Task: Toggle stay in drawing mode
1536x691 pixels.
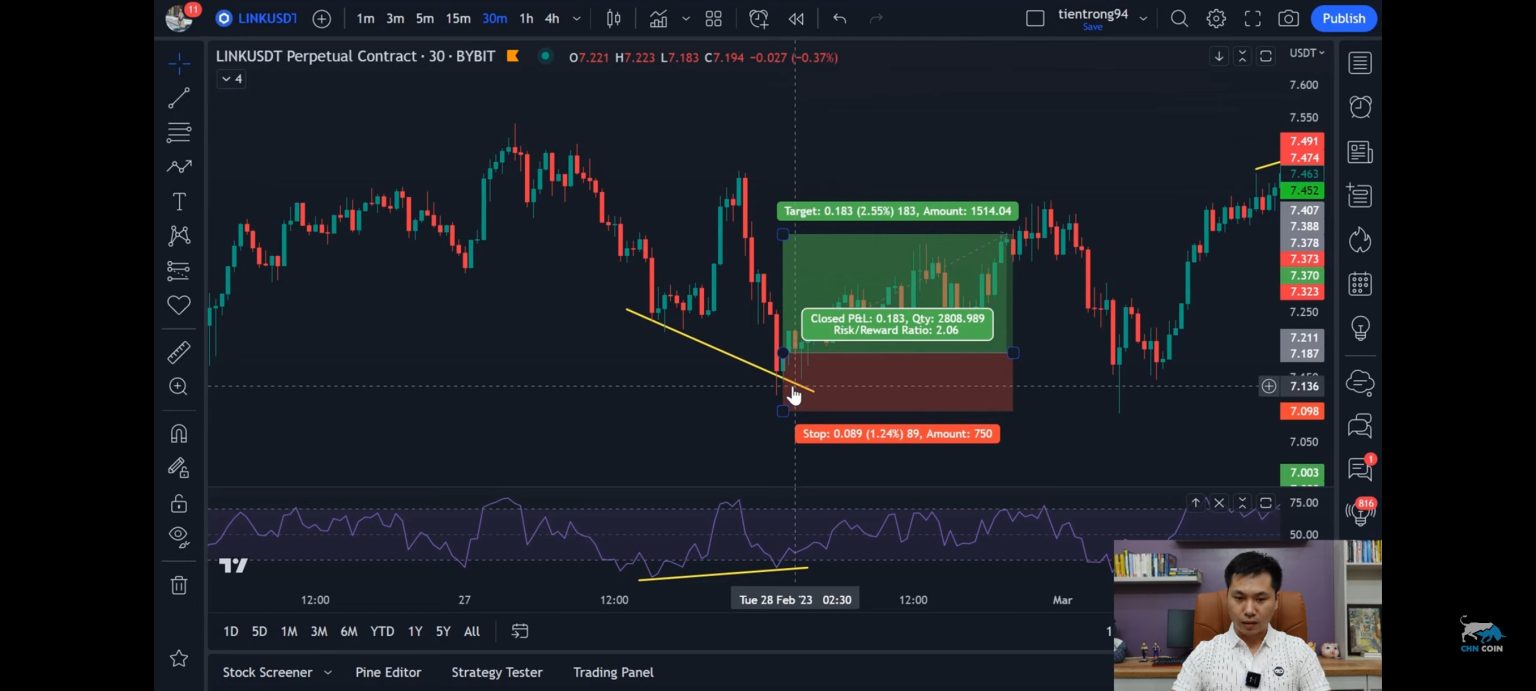Action: pyautogui.click(x=179, y=468)
